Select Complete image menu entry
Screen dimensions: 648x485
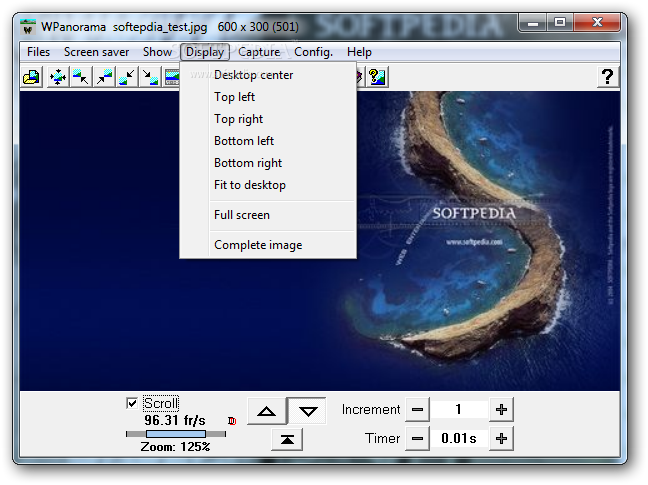point(268,245)
